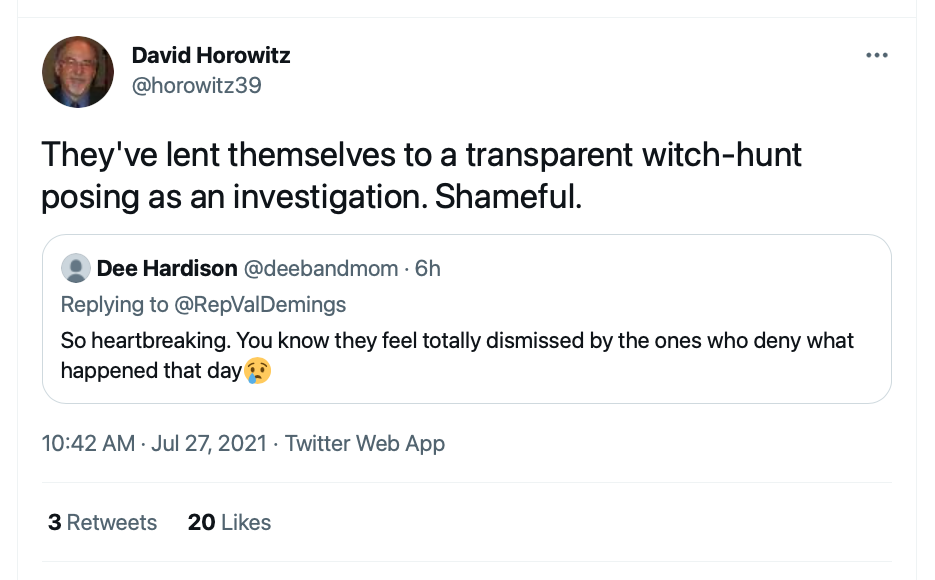Open Dee Hardison's name in quoted tweet

(x=167, y=269)
